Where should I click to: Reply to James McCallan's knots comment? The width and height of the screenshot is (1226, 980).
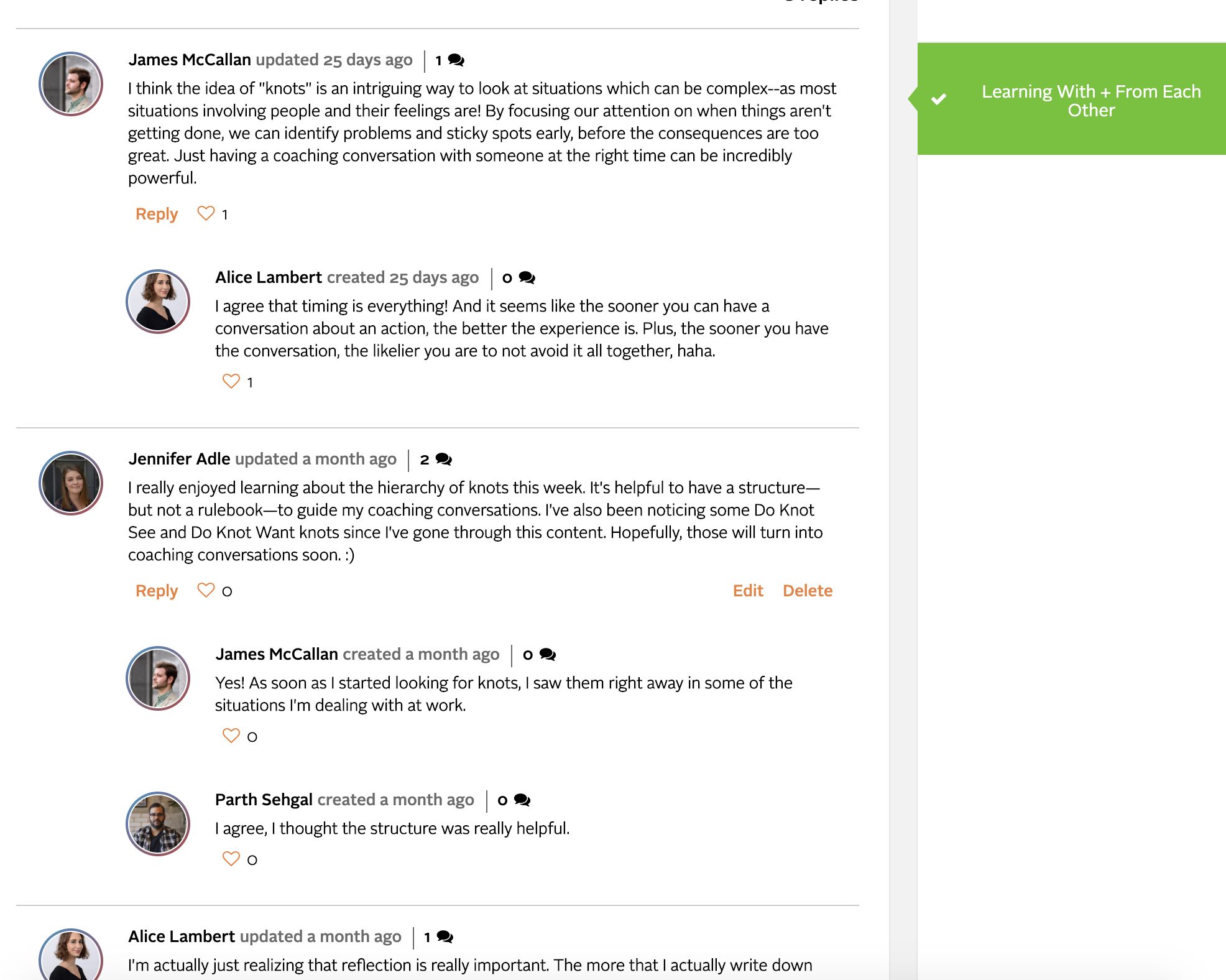point(157,214)
